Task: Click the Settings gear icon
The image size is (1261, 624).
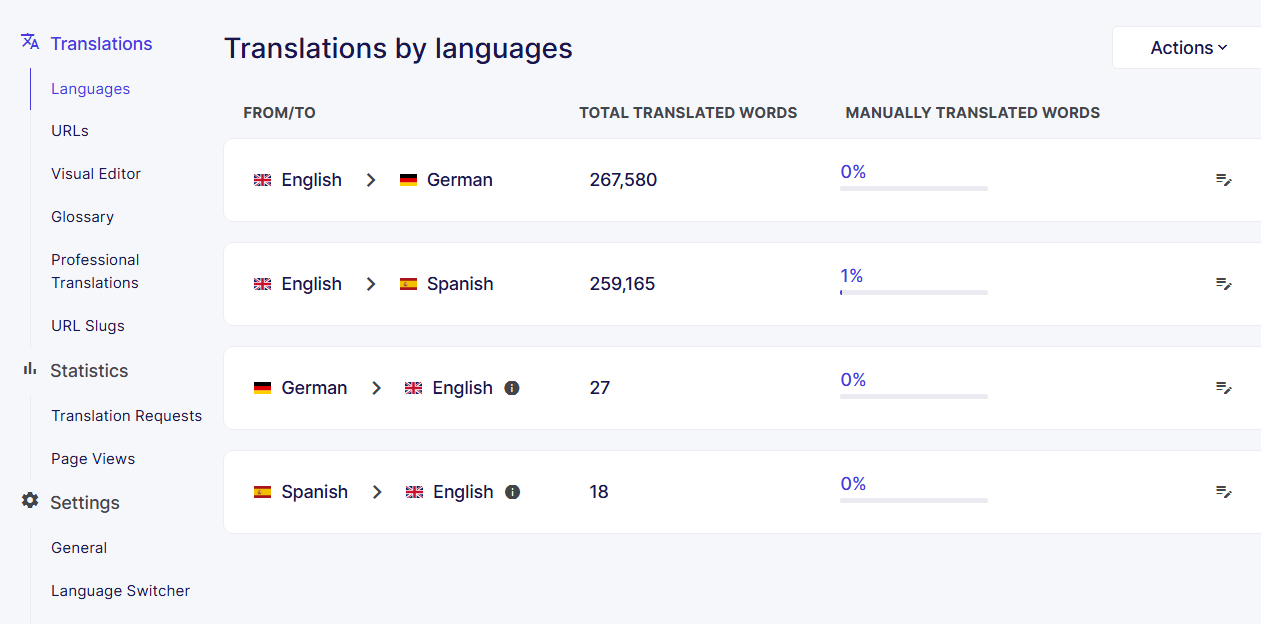Action: [x=30, y=501]
